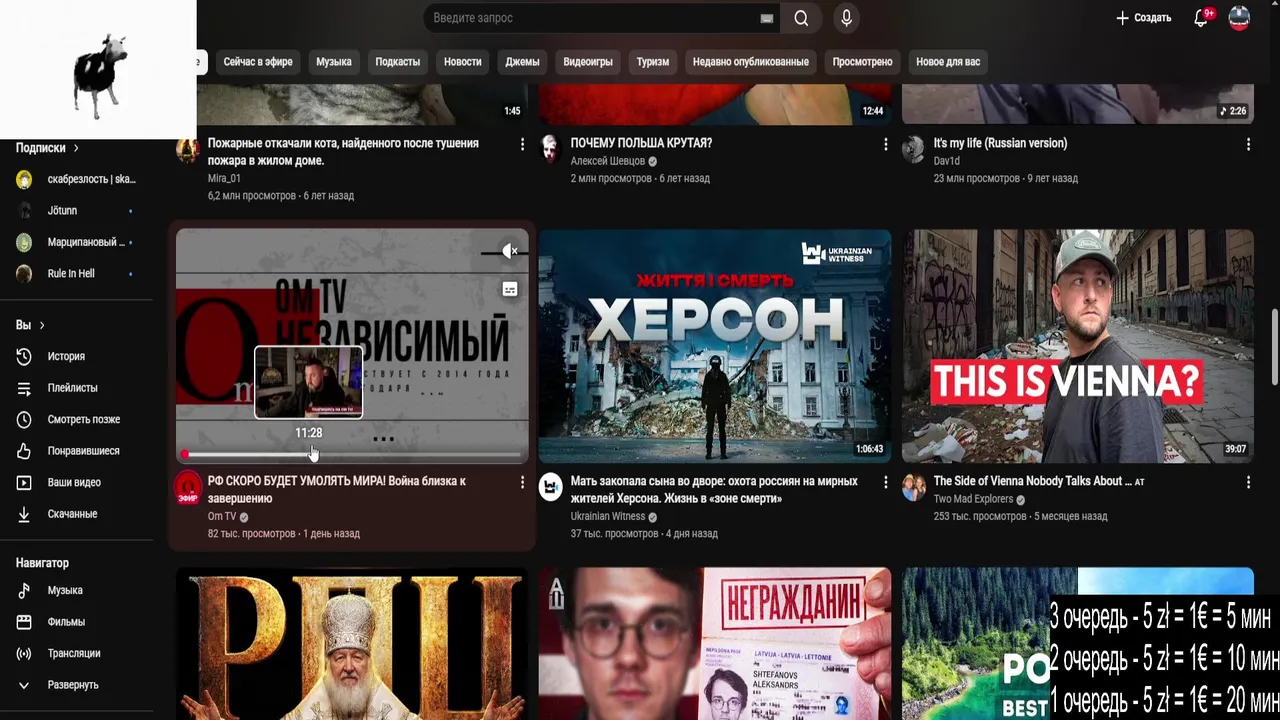
Task: Open options menu for ПОЧЕМУ ПОЛЬША КРУТАЯ video
Action: [x=885, y=145]
